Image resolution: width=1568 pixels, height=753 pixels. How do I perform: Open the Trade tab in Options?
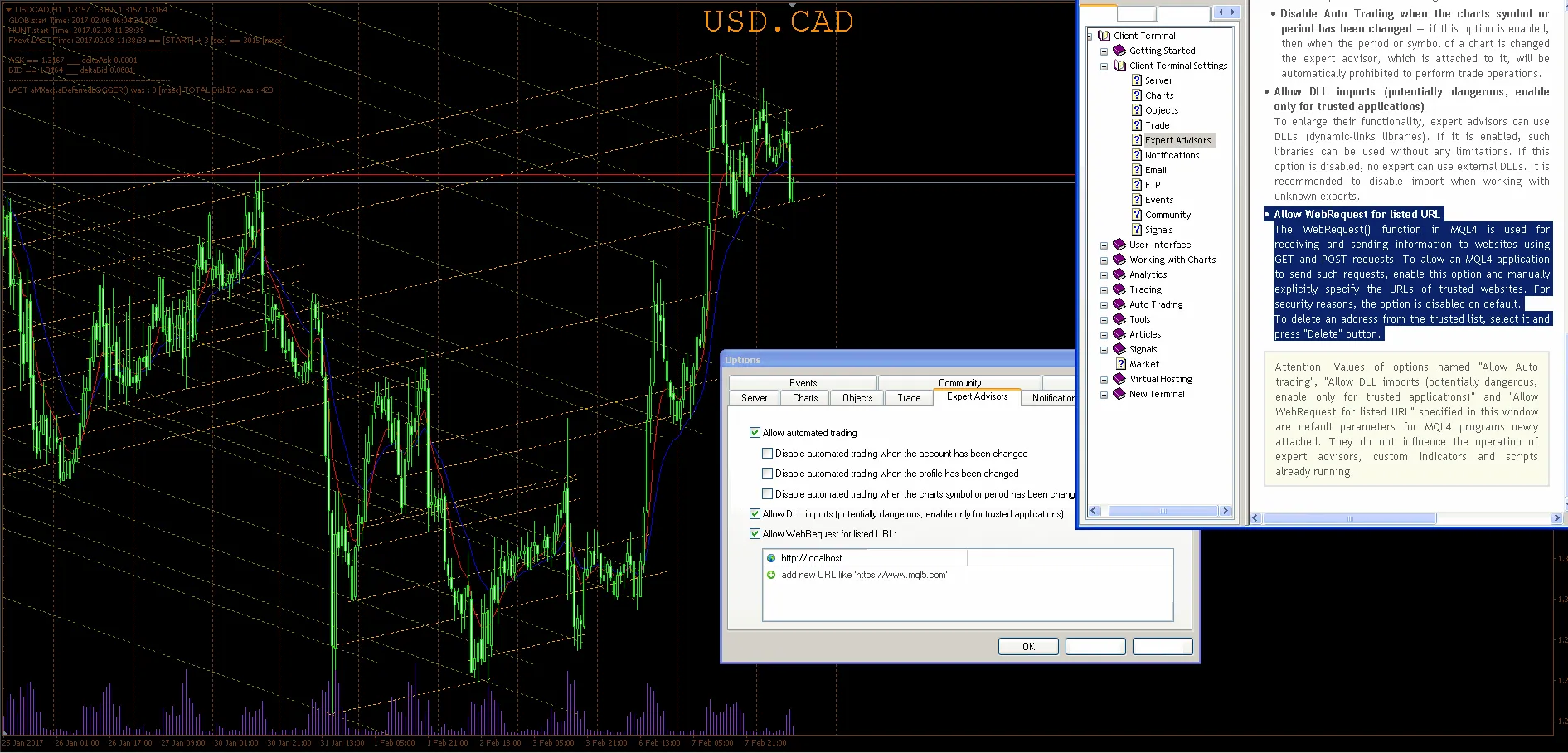[909, 398]
